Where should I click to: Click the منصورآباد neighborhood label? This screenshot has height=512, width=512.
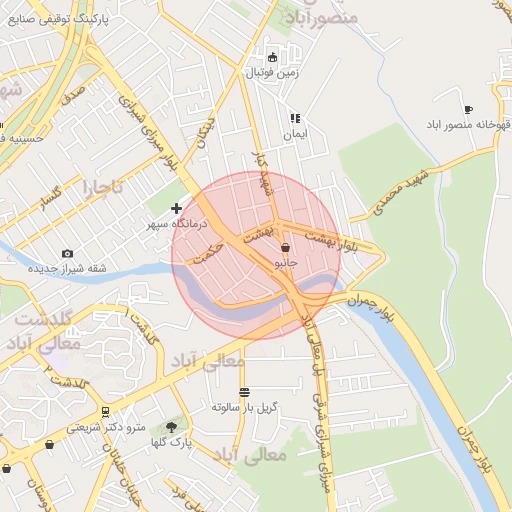tap(322, 18)
